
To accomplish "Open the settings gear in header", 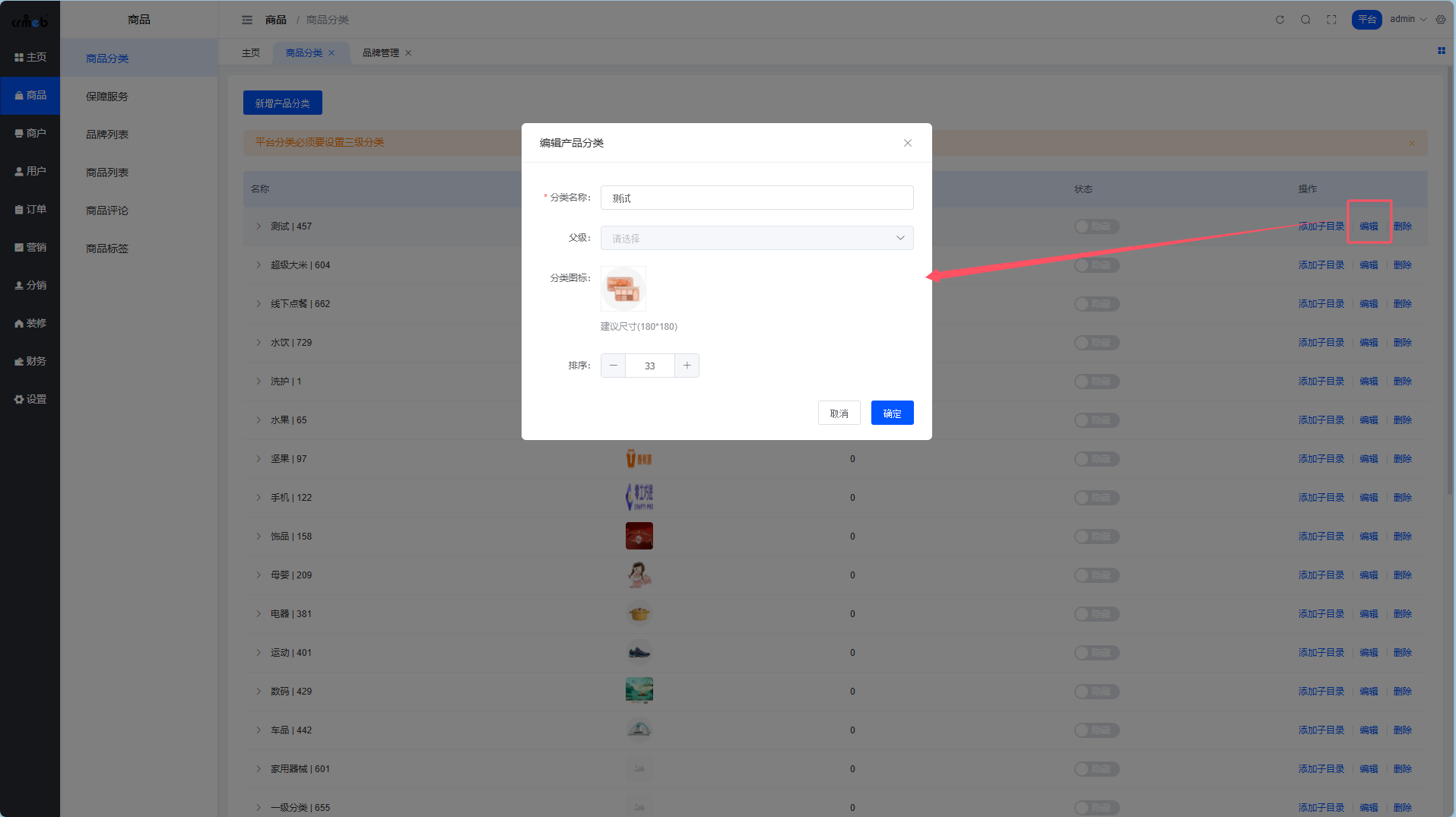I will [x=1441, y=20].
